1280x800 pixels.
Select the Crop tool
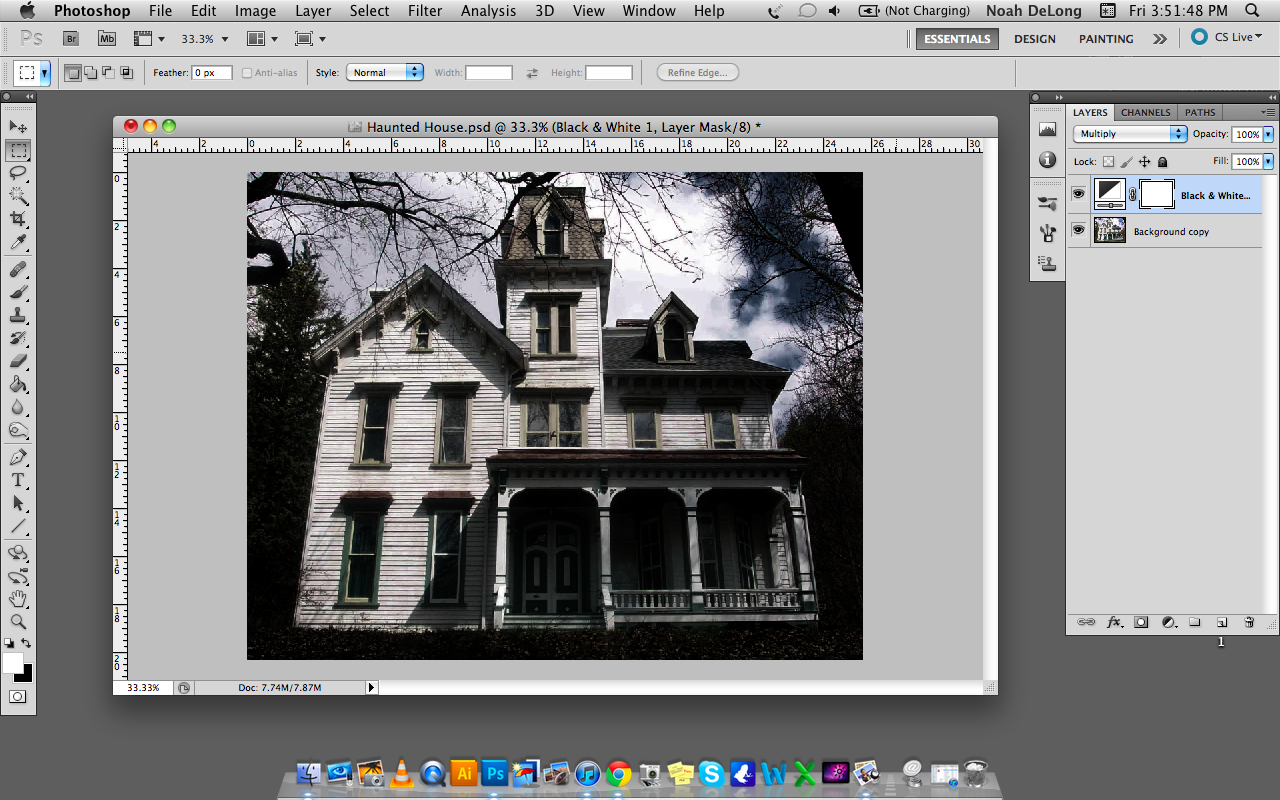(x=18, y=219)
